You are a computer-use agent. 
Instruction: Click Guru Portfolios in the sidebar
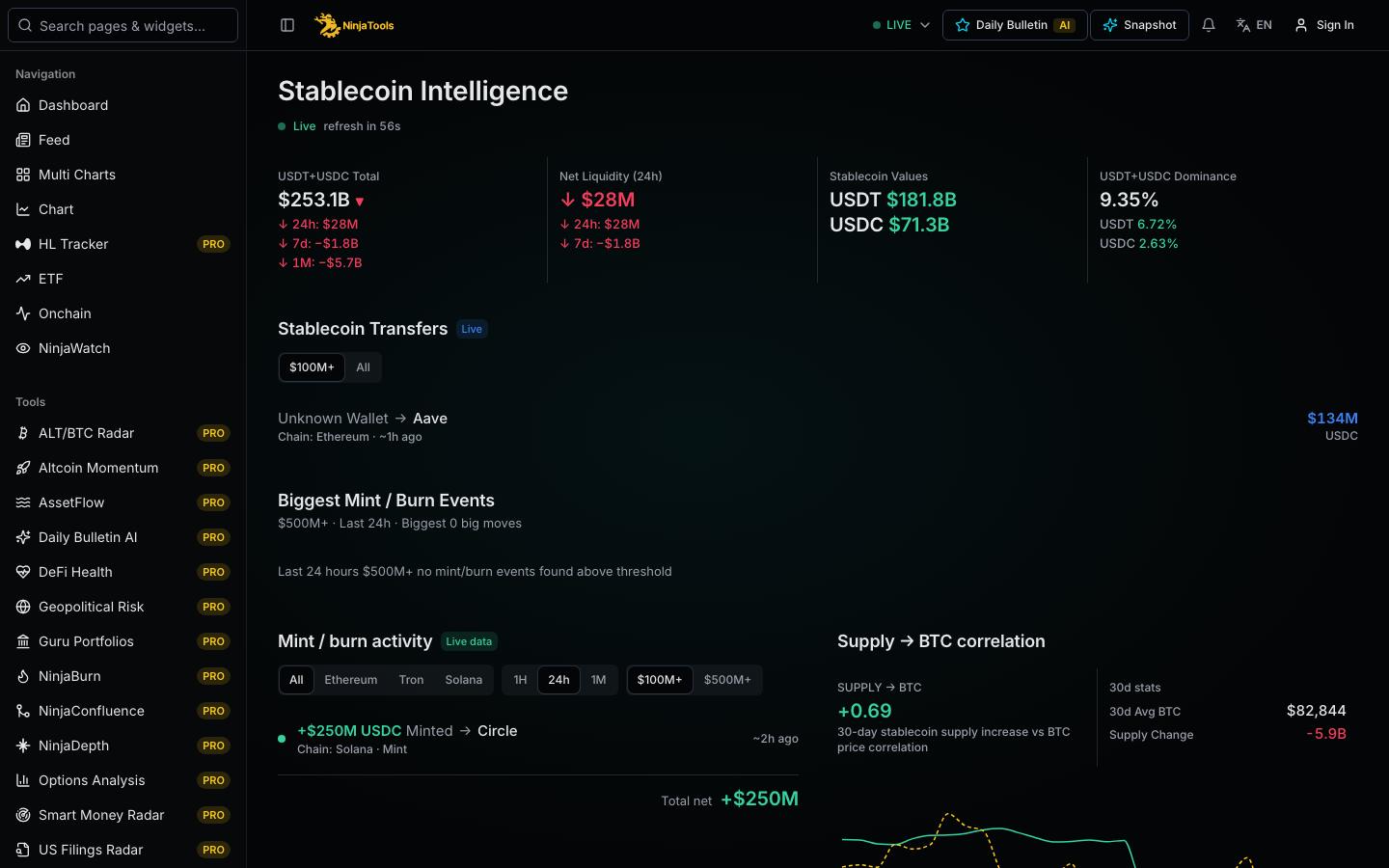[x=123, y=641]
